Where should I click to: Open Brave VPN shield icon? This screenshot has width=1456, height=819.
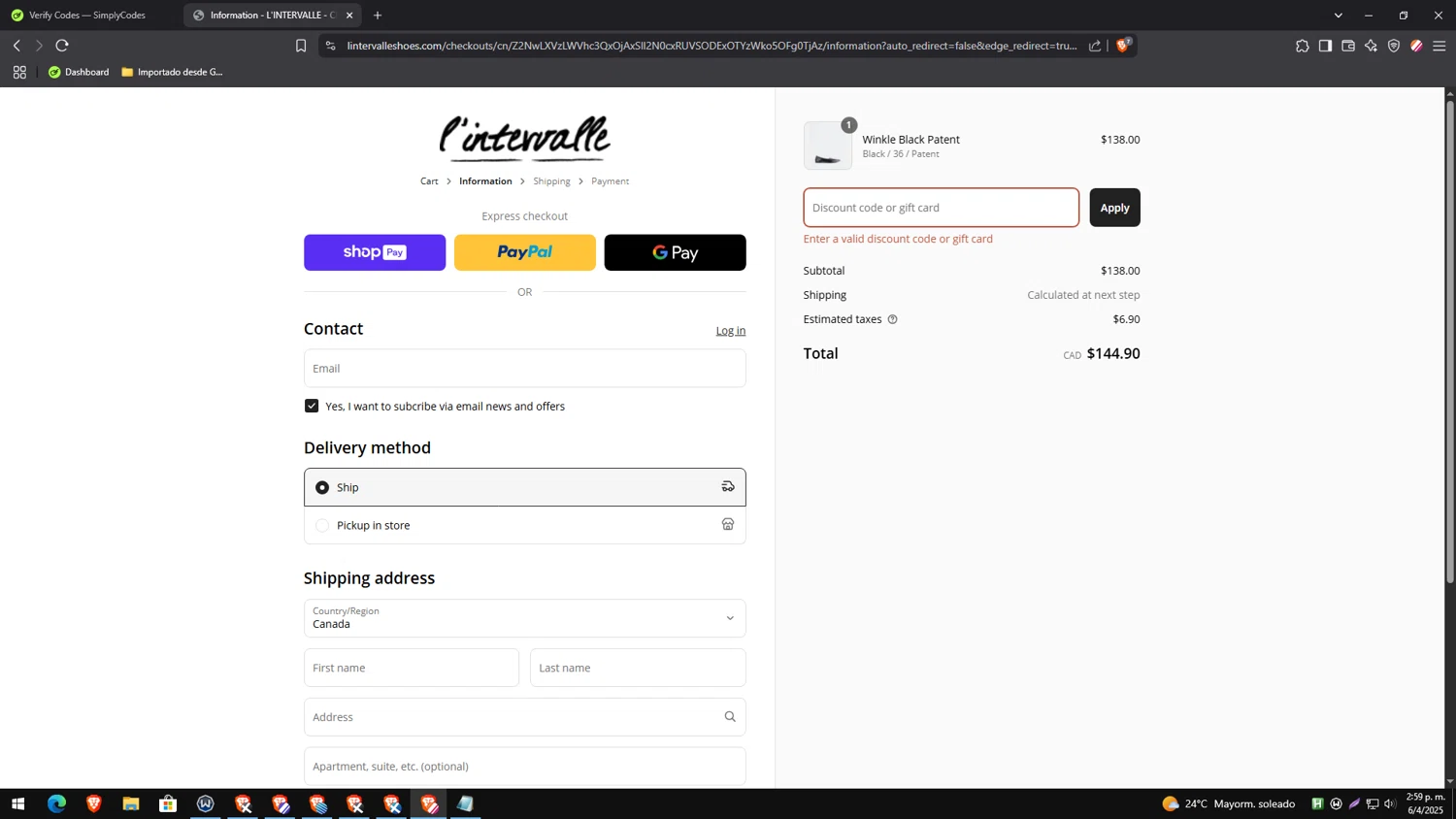pos(1394,46)
